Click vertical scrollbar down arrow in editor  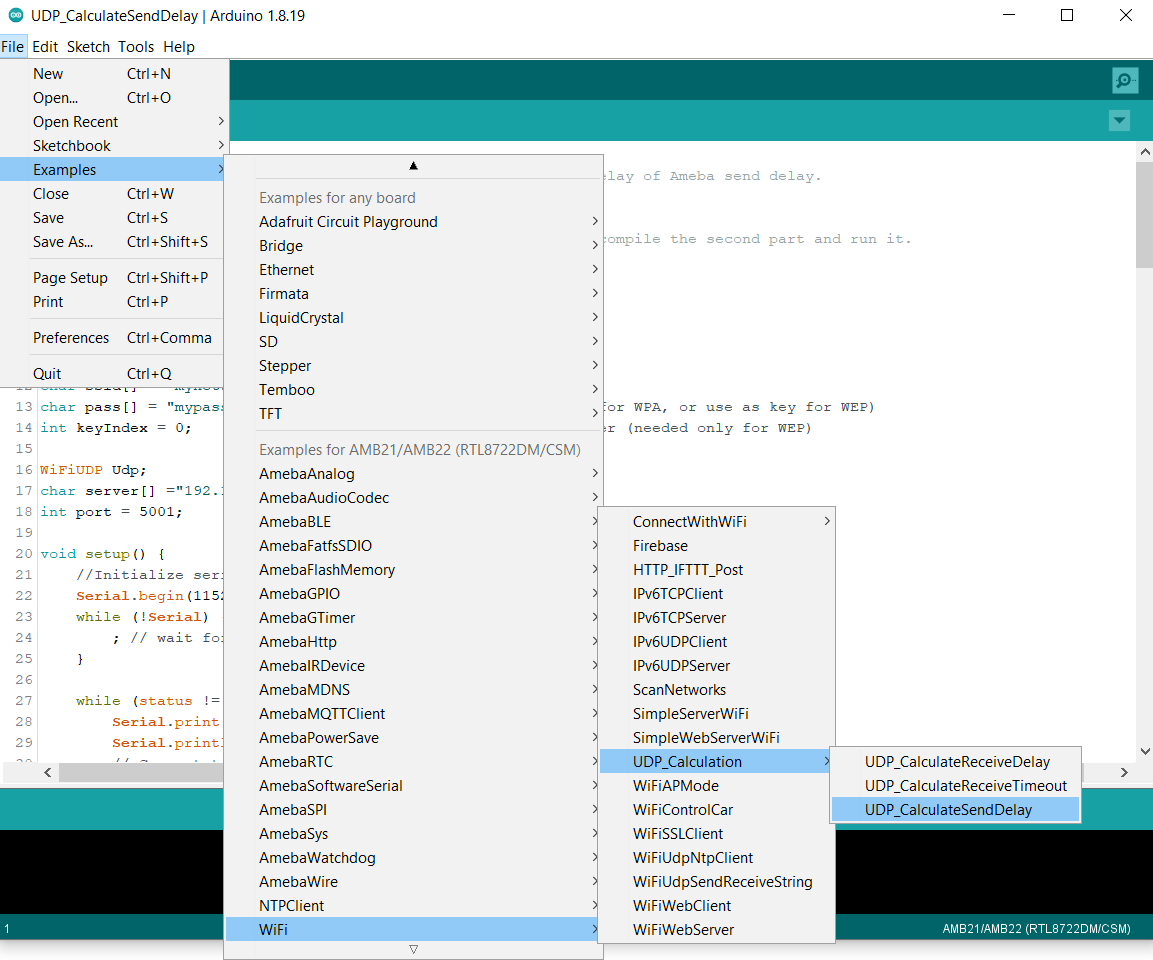1145,751
